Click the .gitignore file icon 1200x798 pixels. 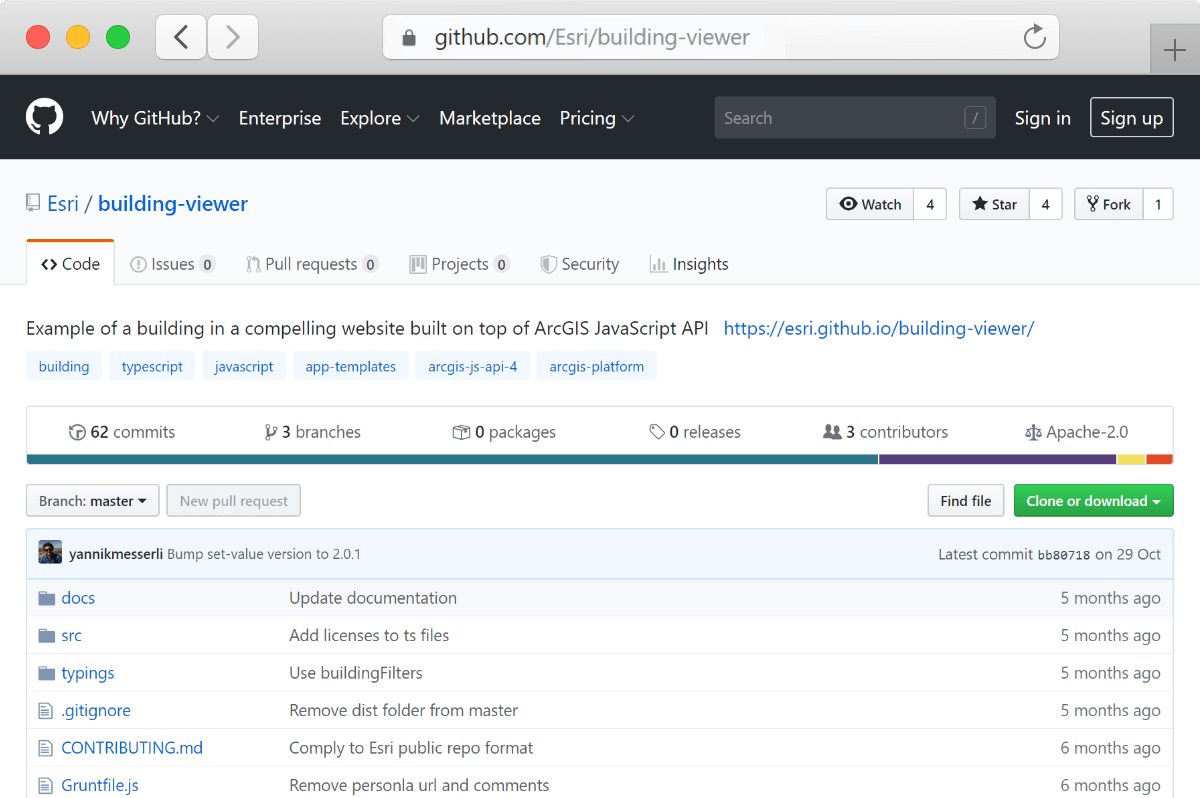(x=45, y=710)
